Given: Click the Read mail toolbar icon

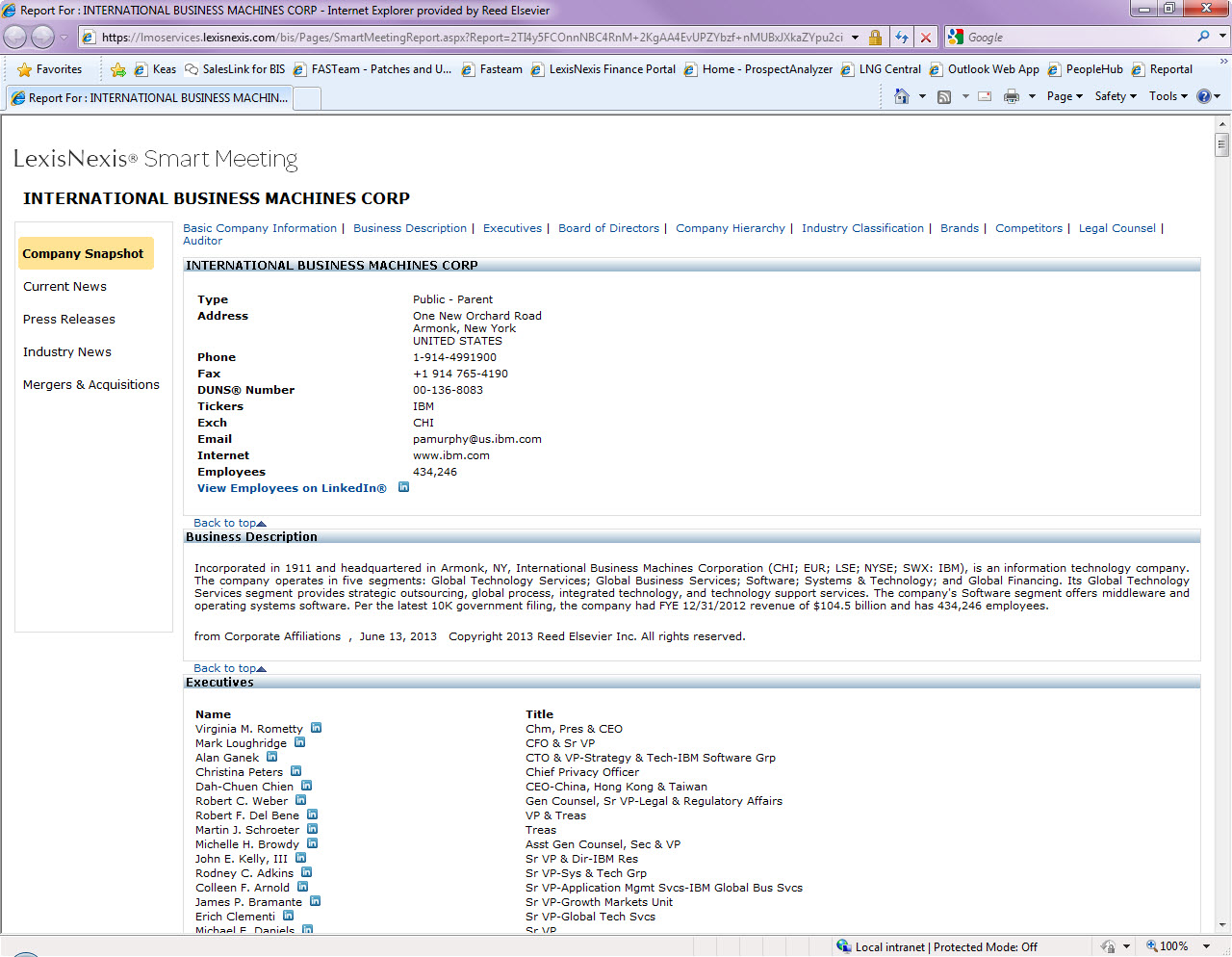Looking at the screenshot, I should tap(985, 96).
